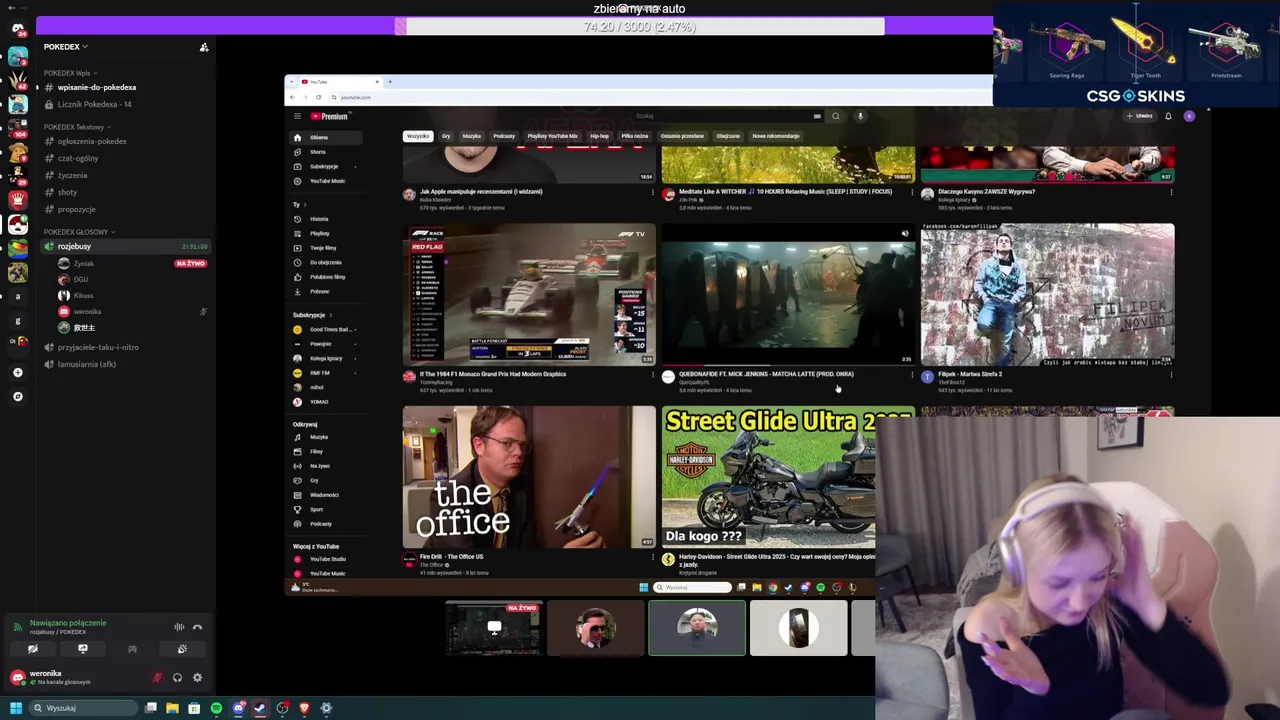This screenshot has width=1280, height=720.
Task: Reload the youtube.com browser page
Action: point(318,97)
